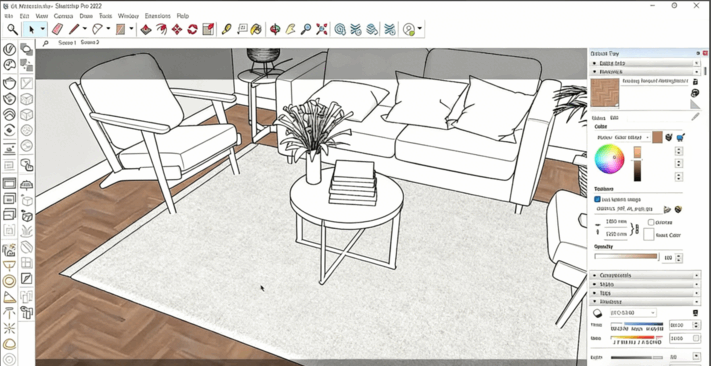Select the Pan hand tool

click(290, 29)
